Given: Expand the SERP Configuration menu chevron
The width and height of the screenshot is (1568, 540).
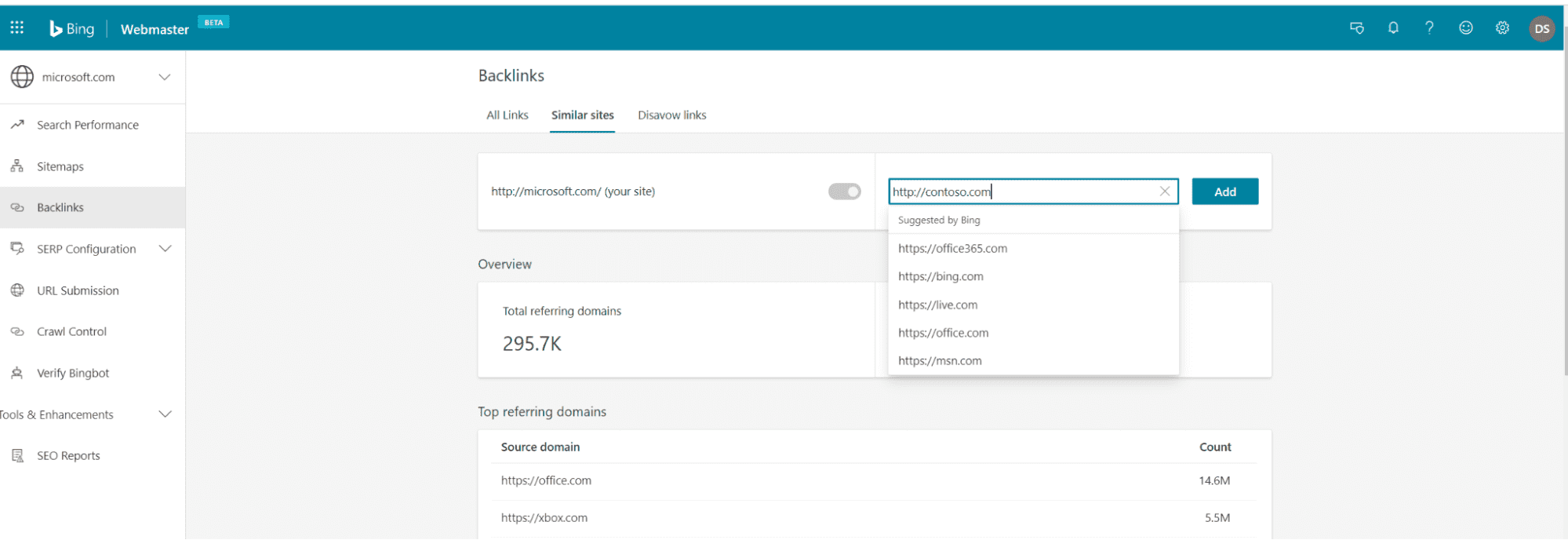Looking at the screenshot, I should pos(165,249).
